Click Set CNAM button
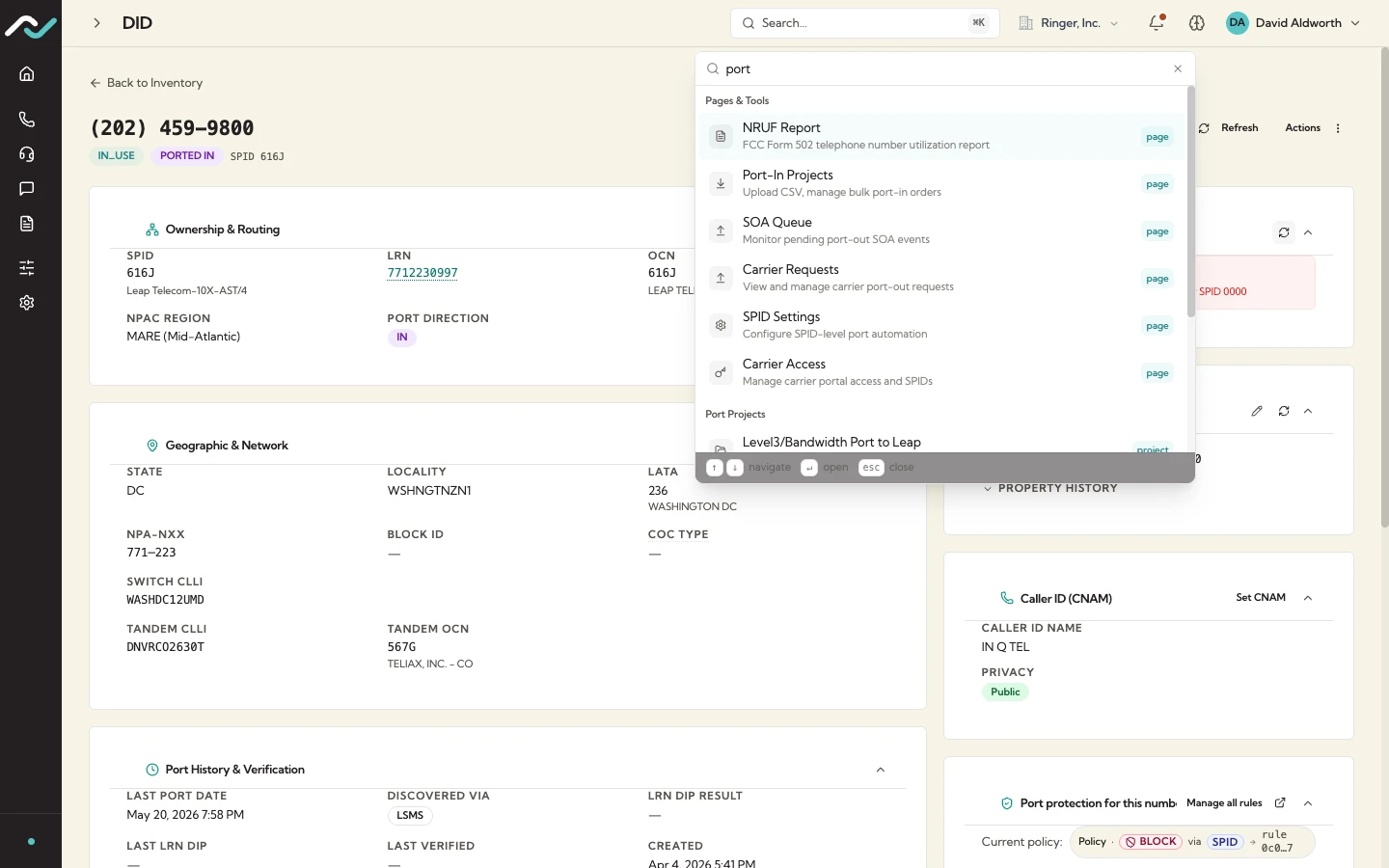The image size is (1389, 868). 1261,598
